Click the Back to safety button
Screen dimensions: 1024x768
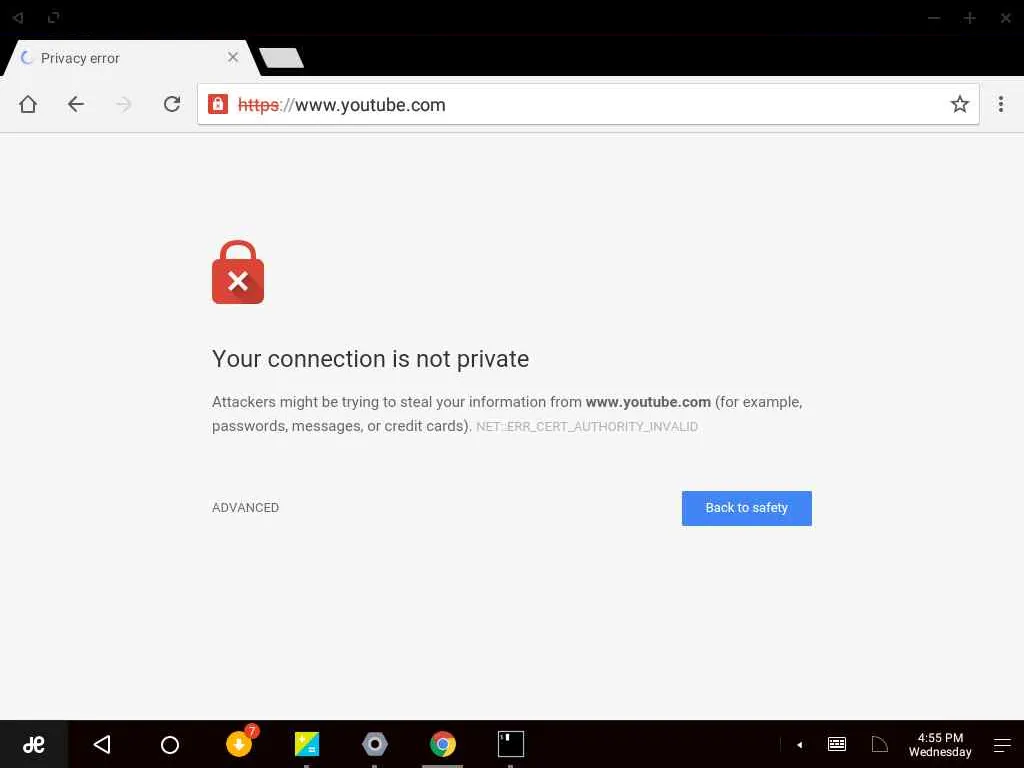coord(746,508)
